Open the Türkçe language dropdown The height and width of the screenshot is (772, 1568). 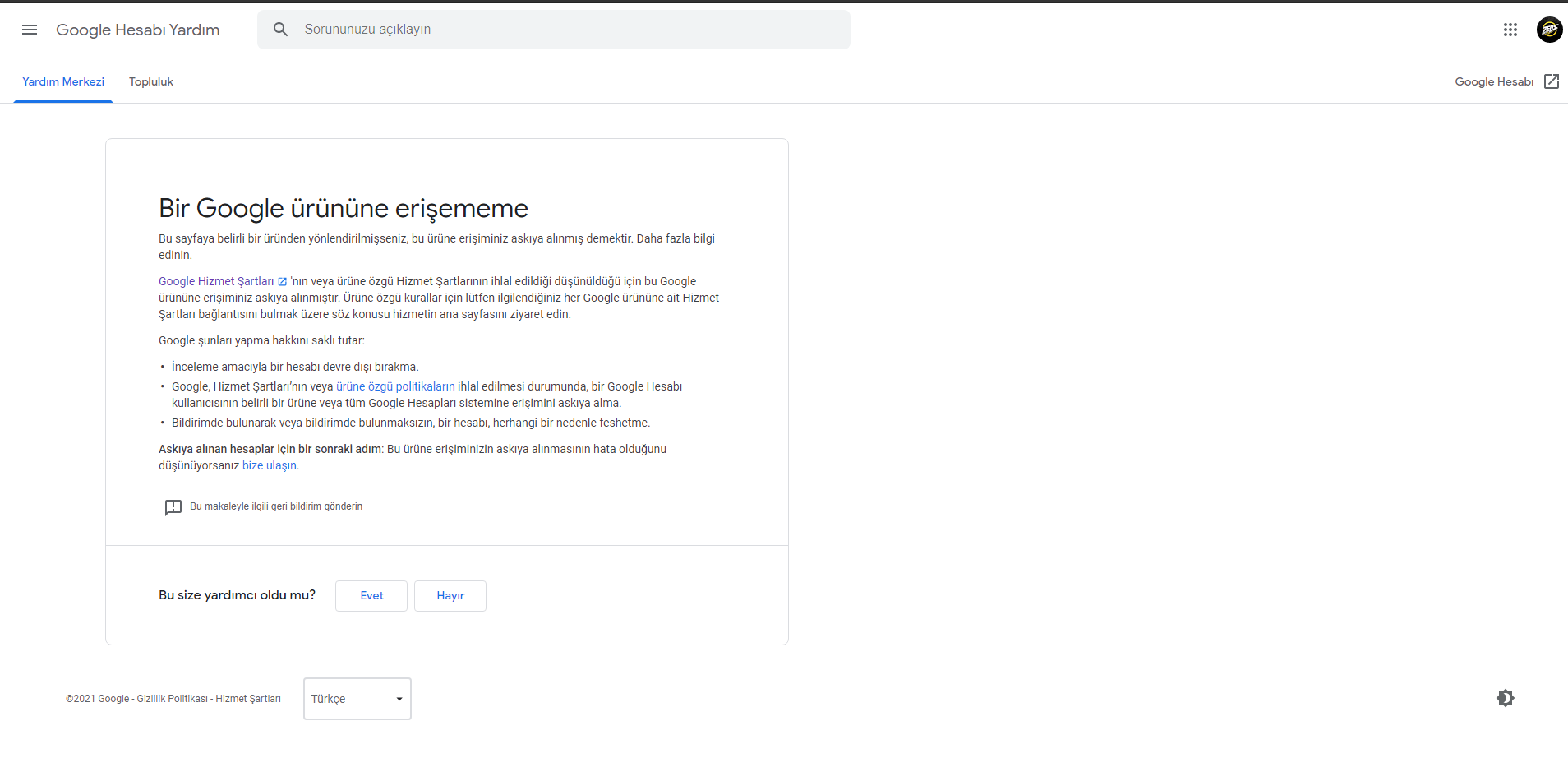357,699
